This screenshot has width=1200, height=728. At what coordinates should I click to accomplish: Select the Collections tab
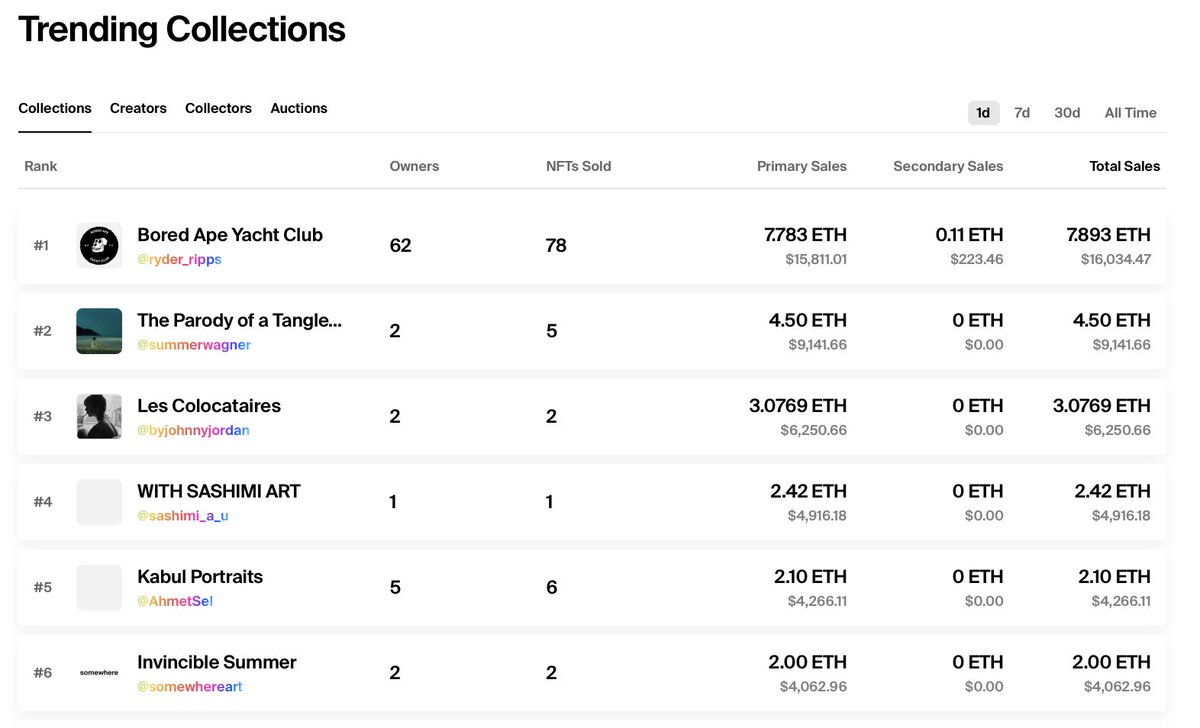[x=55, y=108]
